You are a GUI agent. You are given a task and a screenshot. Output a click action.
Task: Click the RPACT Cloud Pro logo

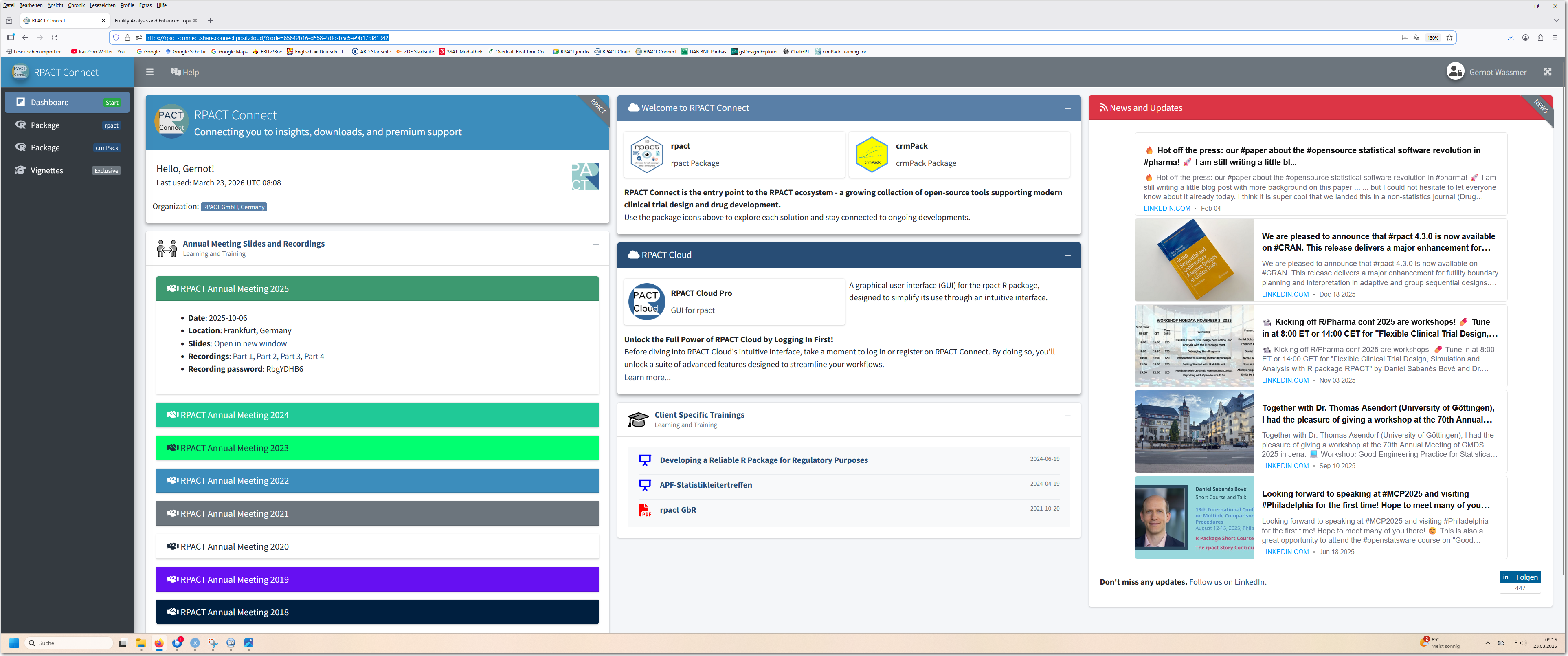coord(646,302)
